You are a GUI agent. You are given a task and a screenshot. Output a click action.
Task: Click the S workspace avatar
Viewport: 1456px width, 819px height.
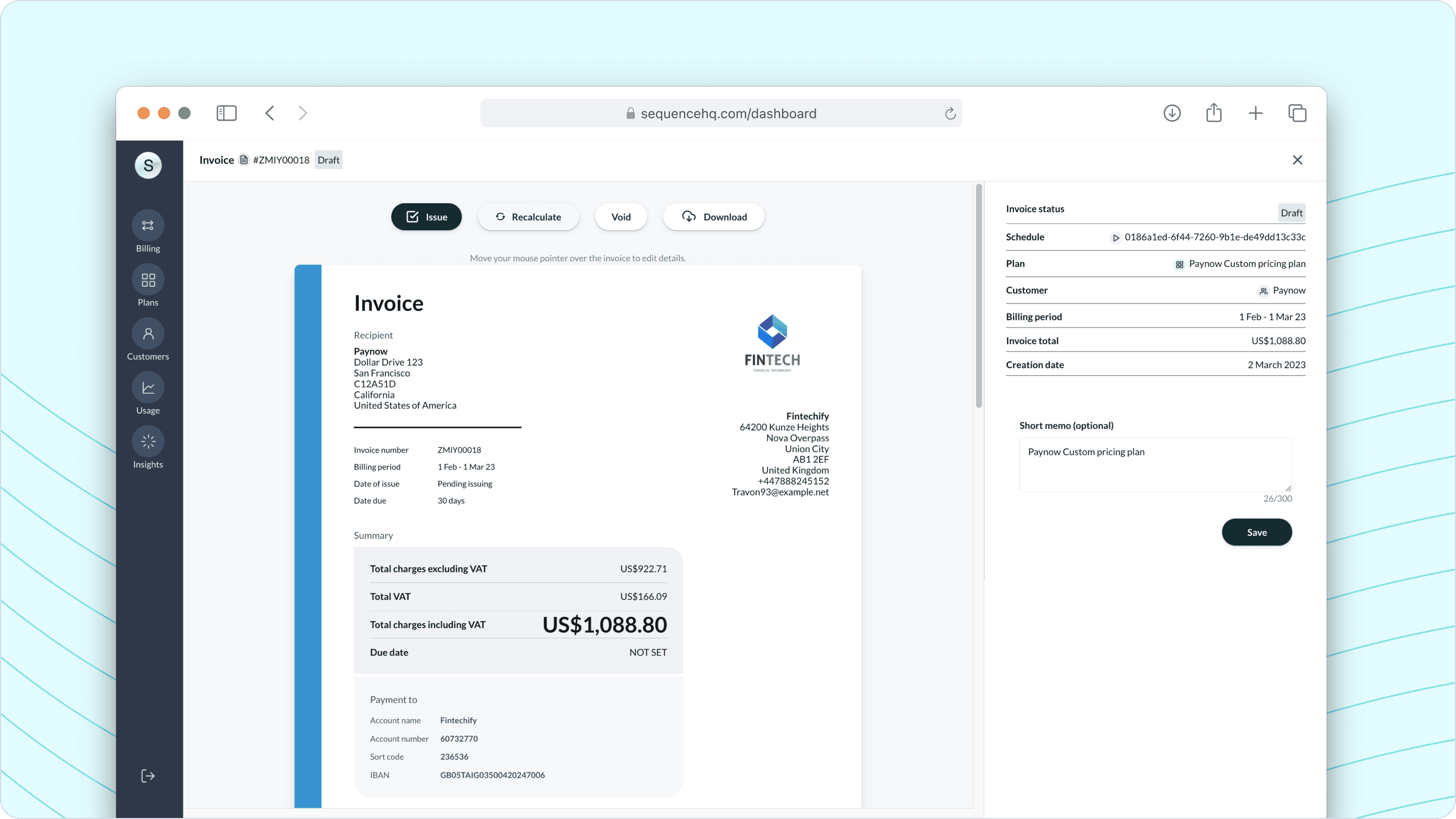point(148,166)
